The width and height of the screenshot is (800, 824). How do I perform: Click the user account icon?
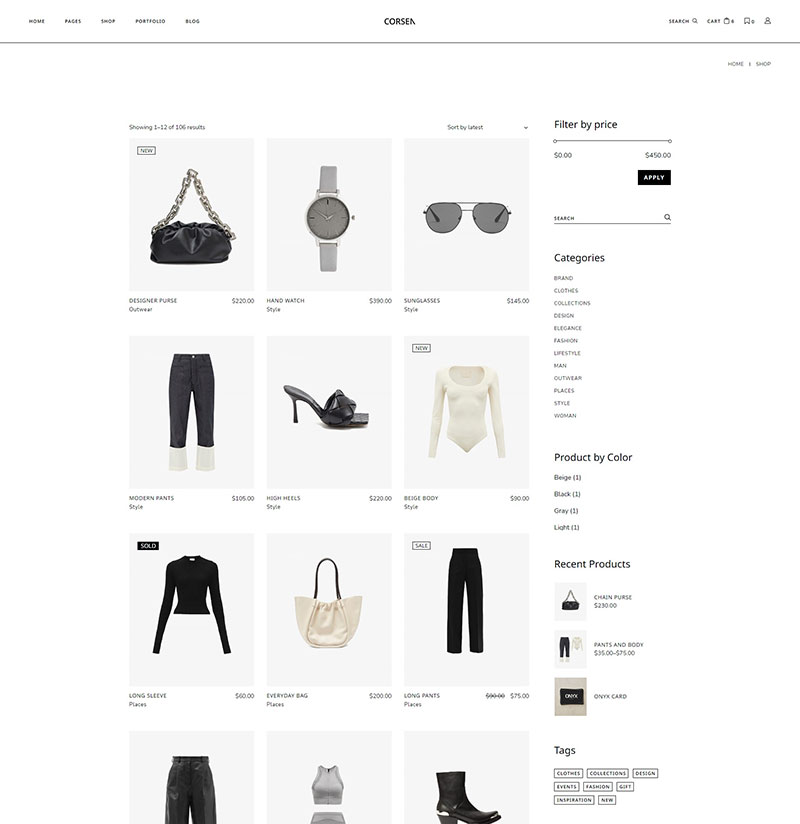tap(767, 20)
